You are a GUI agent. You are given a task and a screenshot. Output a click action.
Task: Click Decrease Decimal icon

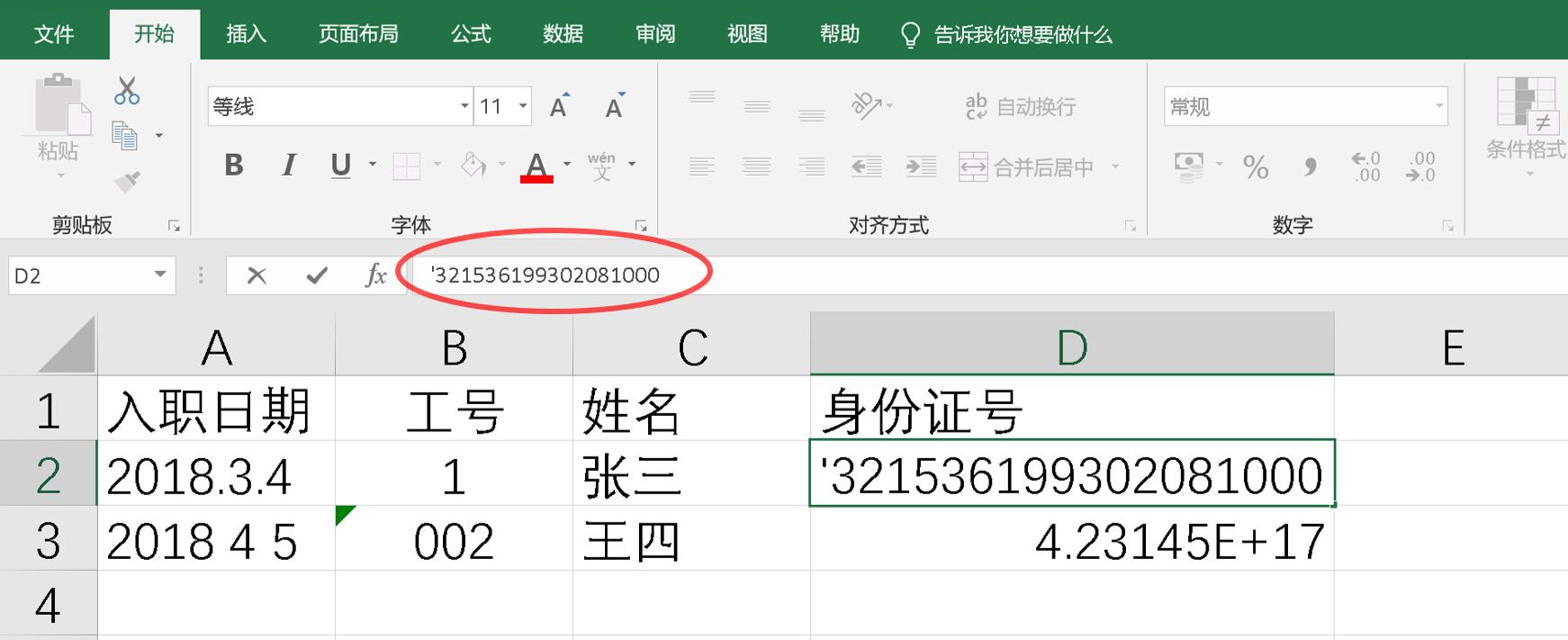click(1420, 167)
